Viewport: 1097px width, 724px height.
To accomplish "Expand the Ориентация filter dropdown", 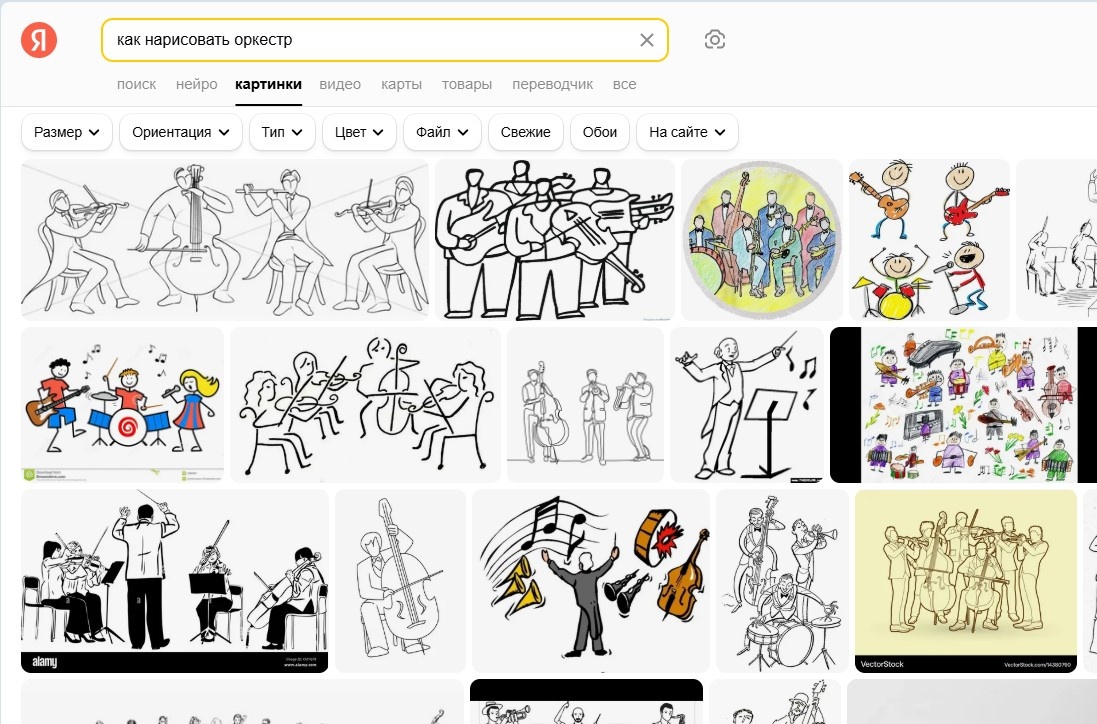I will click(x=181, y=132).
